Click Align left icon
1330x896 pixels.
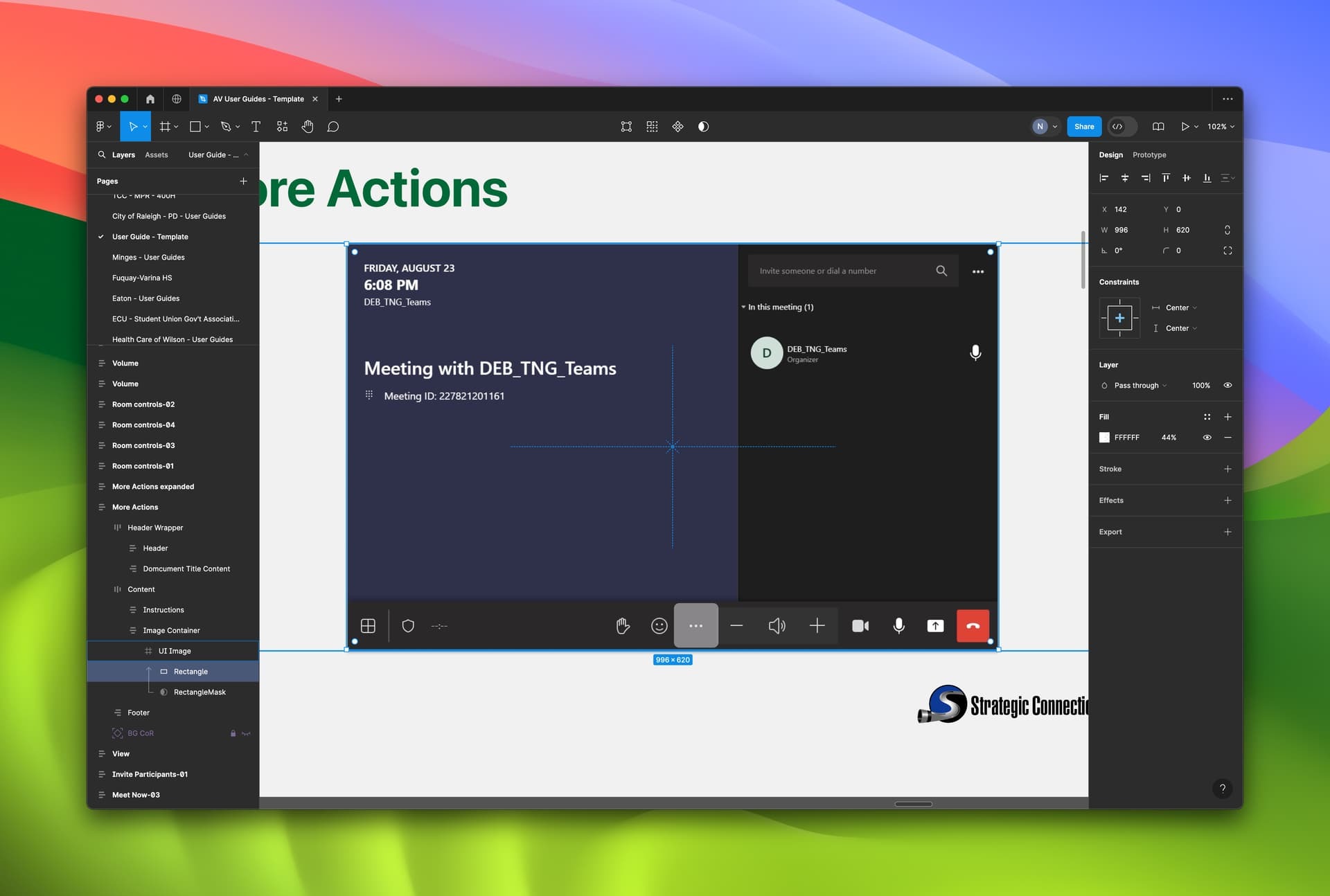(x=1104, y=178)
